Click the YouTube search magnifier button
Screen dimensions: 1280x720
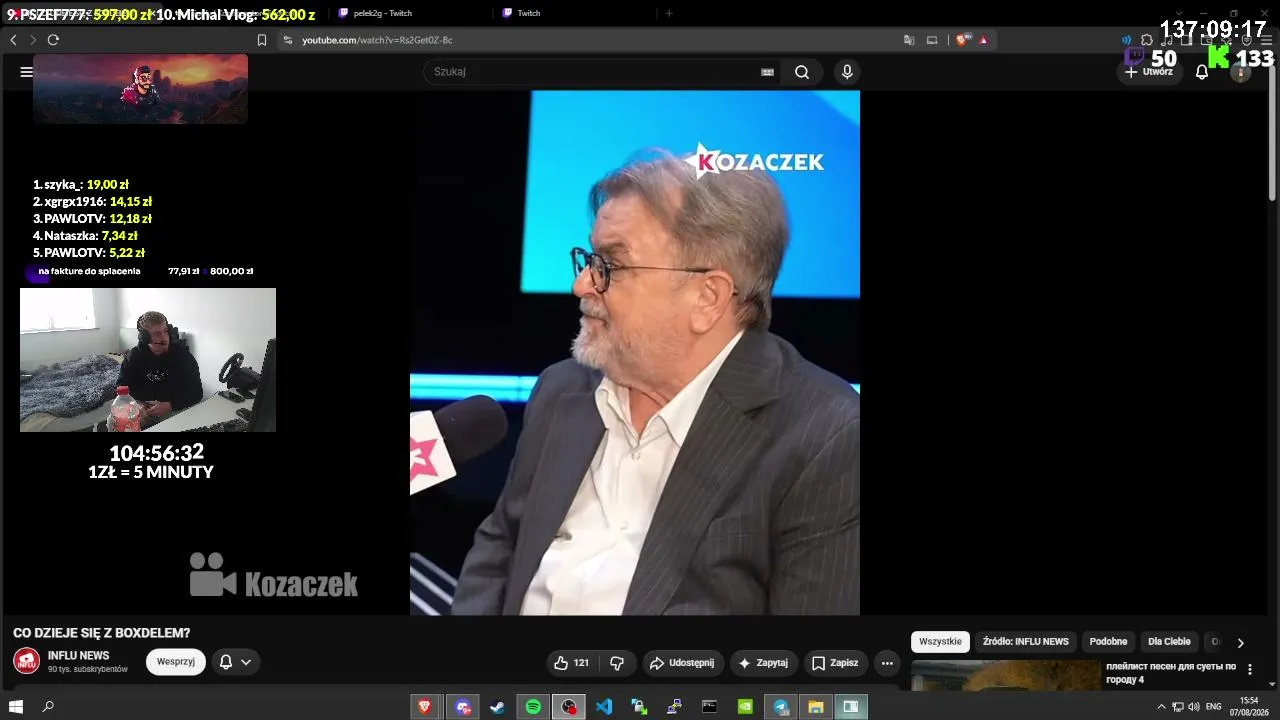(x=802, y=72)
